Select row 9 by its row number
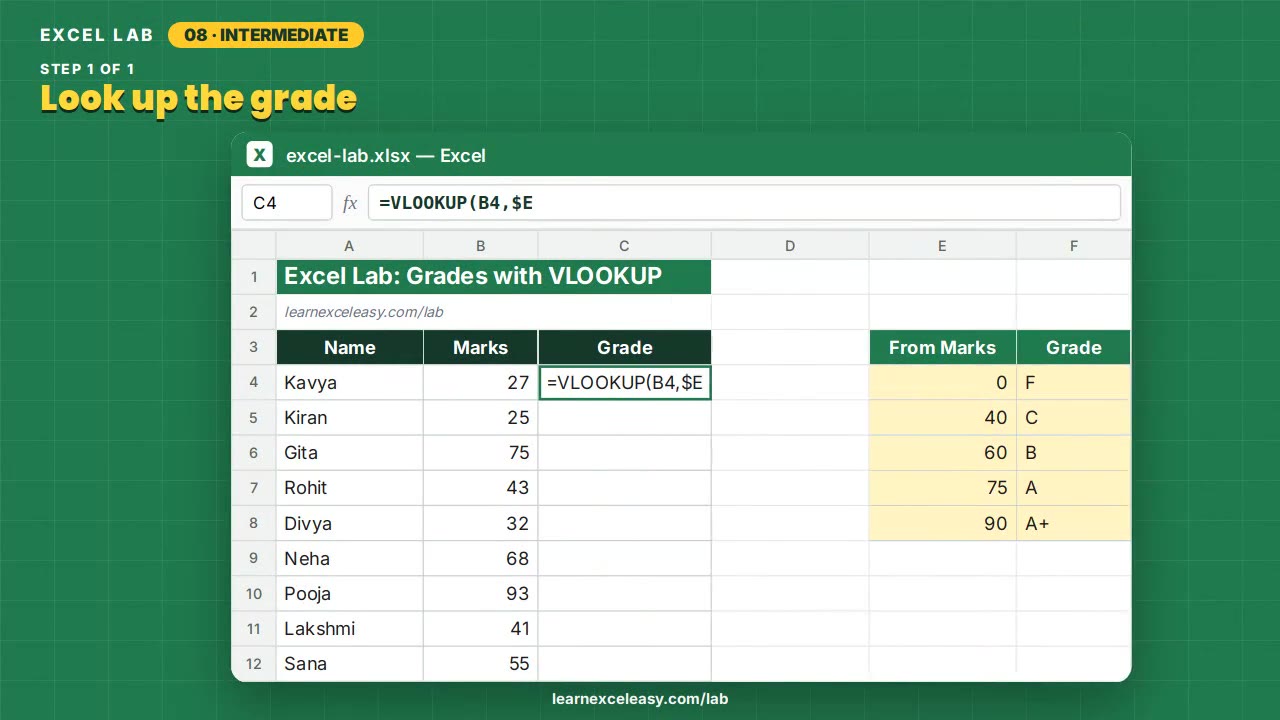The image size is (1280, 720). pos(254,558)
